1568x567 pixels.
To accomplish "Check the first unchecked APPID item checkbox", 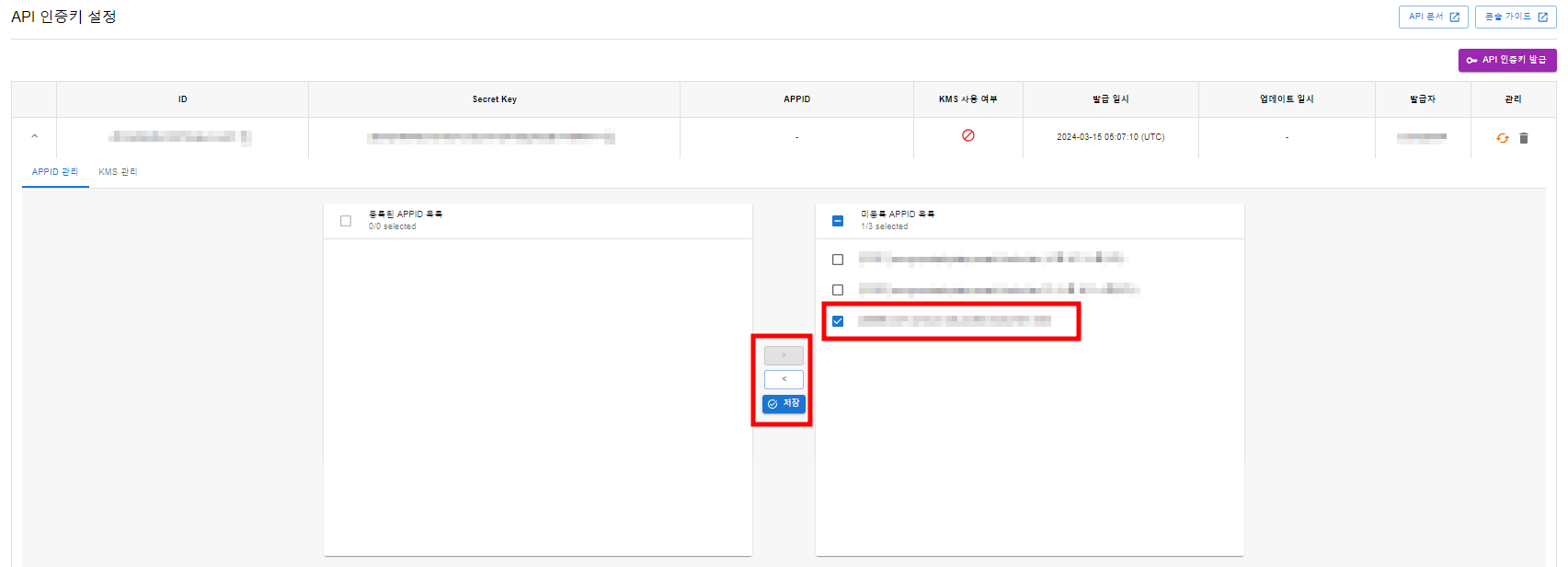I will click(x=838, y=260).
